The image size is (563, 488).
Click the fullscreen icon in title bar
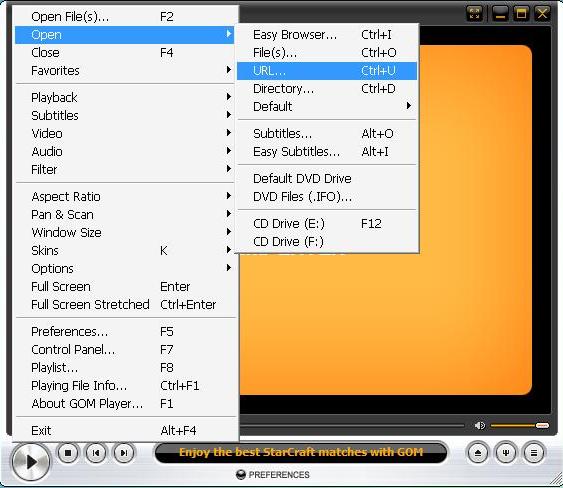pos(475,14)
